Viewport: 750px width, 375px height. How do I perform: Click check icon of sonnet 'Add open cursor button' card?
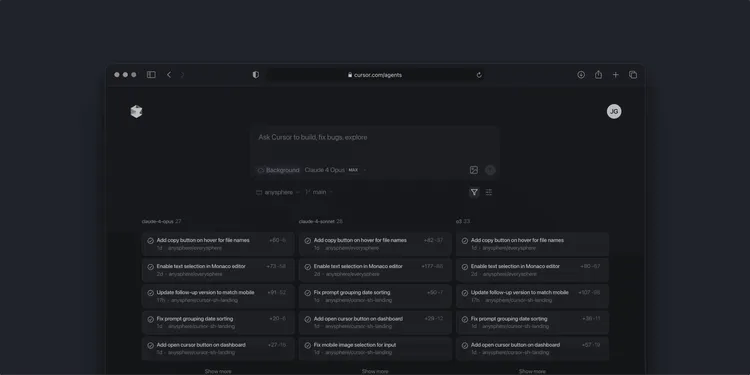coord(308,319)
